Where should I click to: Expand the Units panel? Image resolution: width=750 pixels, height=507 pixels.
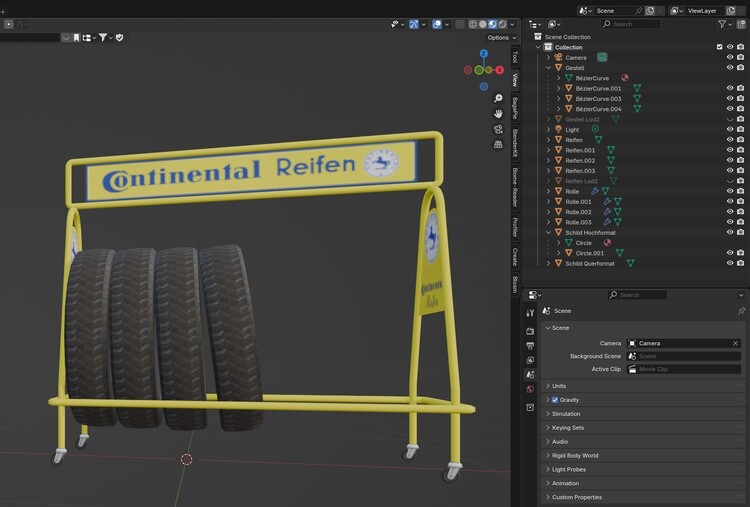(x=558, y=386)
